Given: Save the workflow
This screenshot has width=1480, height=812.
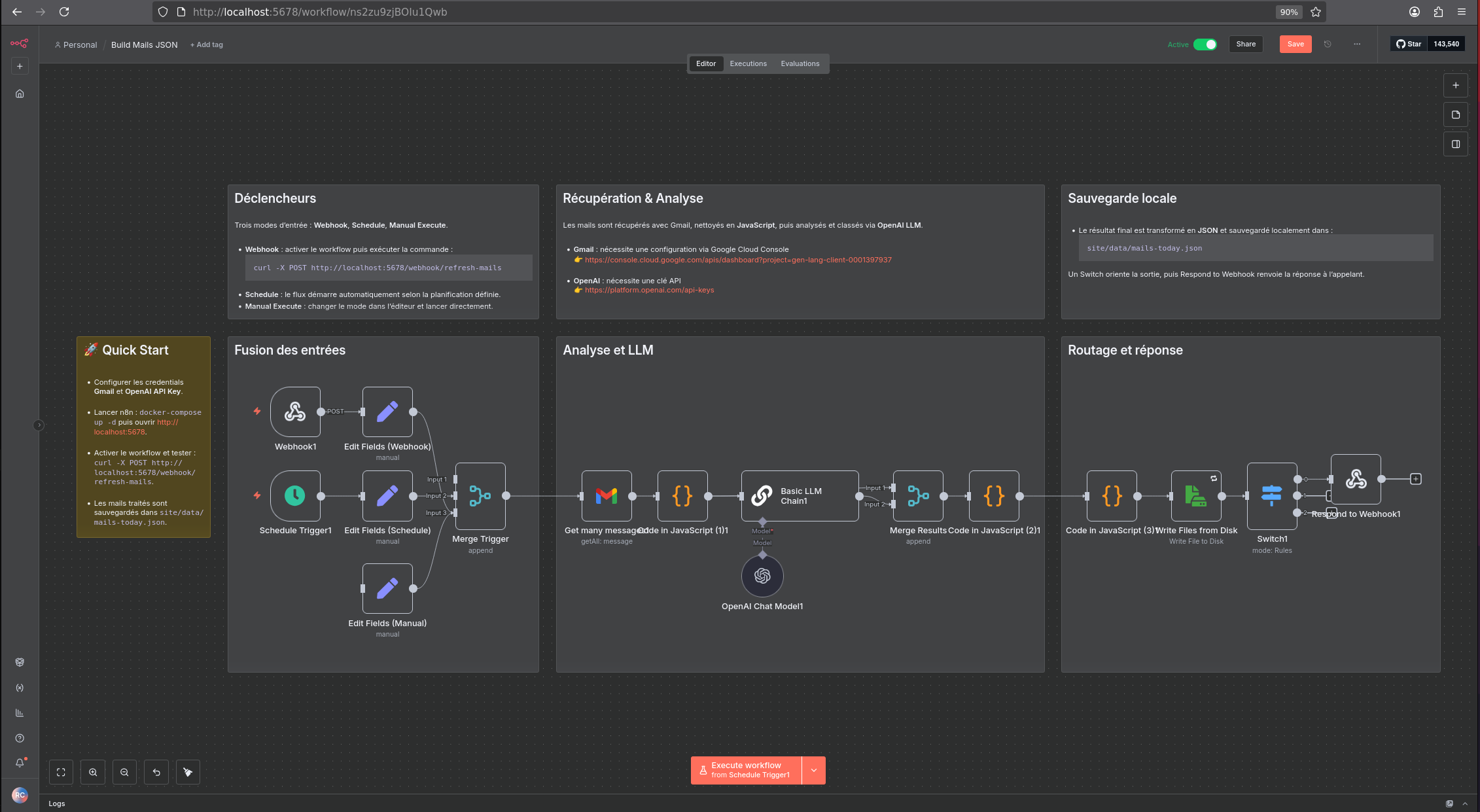Looking at the screenshot, I should tap(1295, 44).
